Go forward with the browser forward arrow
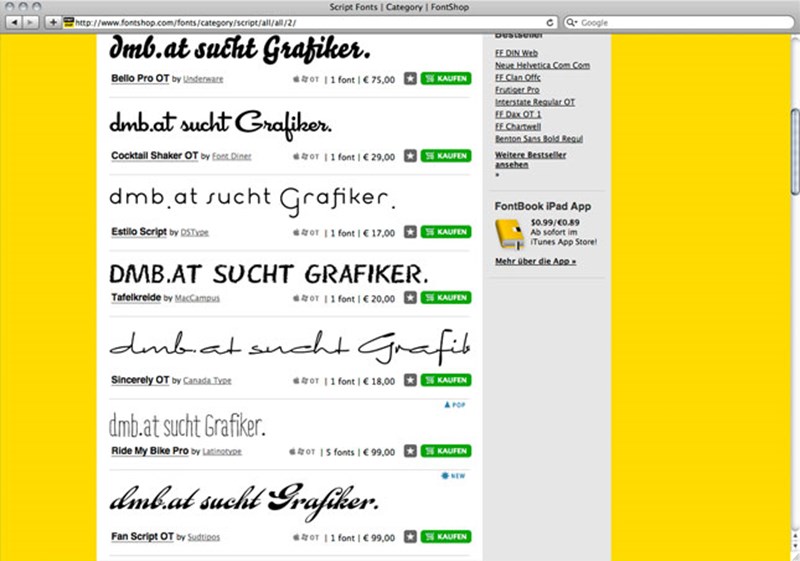The width and height of the screenshot is (800, 561). pyautogui.click(x=31, y=22)
